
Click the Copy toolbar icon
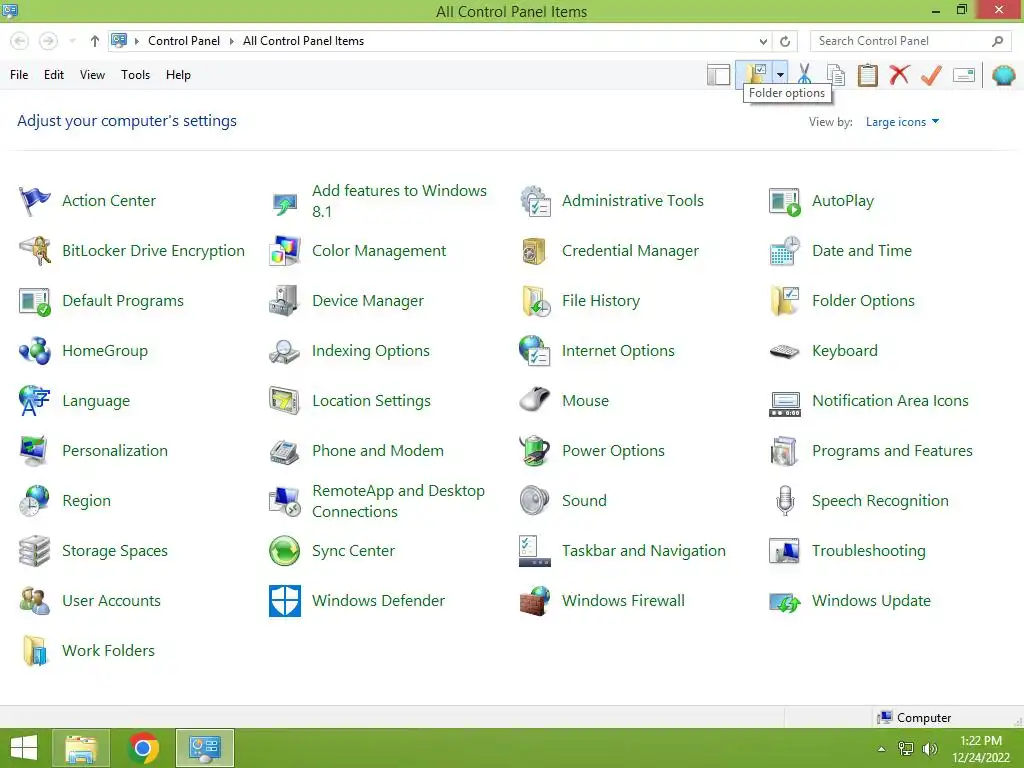pyautogui.click(x=836, y=74)
